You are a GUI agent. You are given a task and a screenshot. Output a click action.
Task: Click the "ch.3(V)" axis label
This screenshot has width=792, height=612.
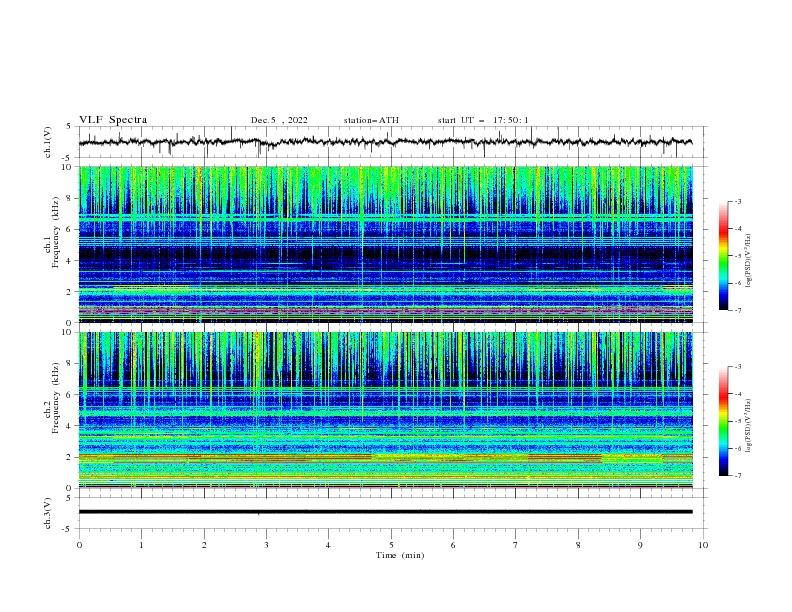click(x=48, y=513)
